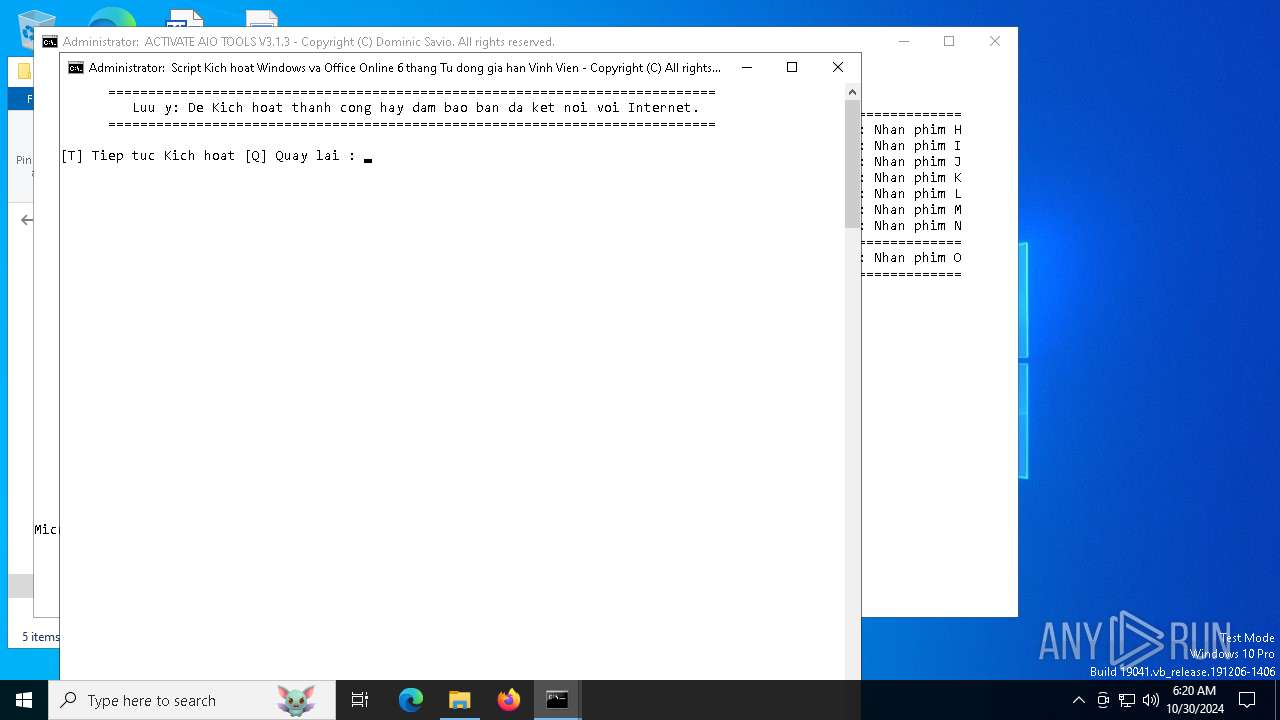Click the 'Luu y' internet notice line
1280x720 pixels.
[x=416, y=108]
